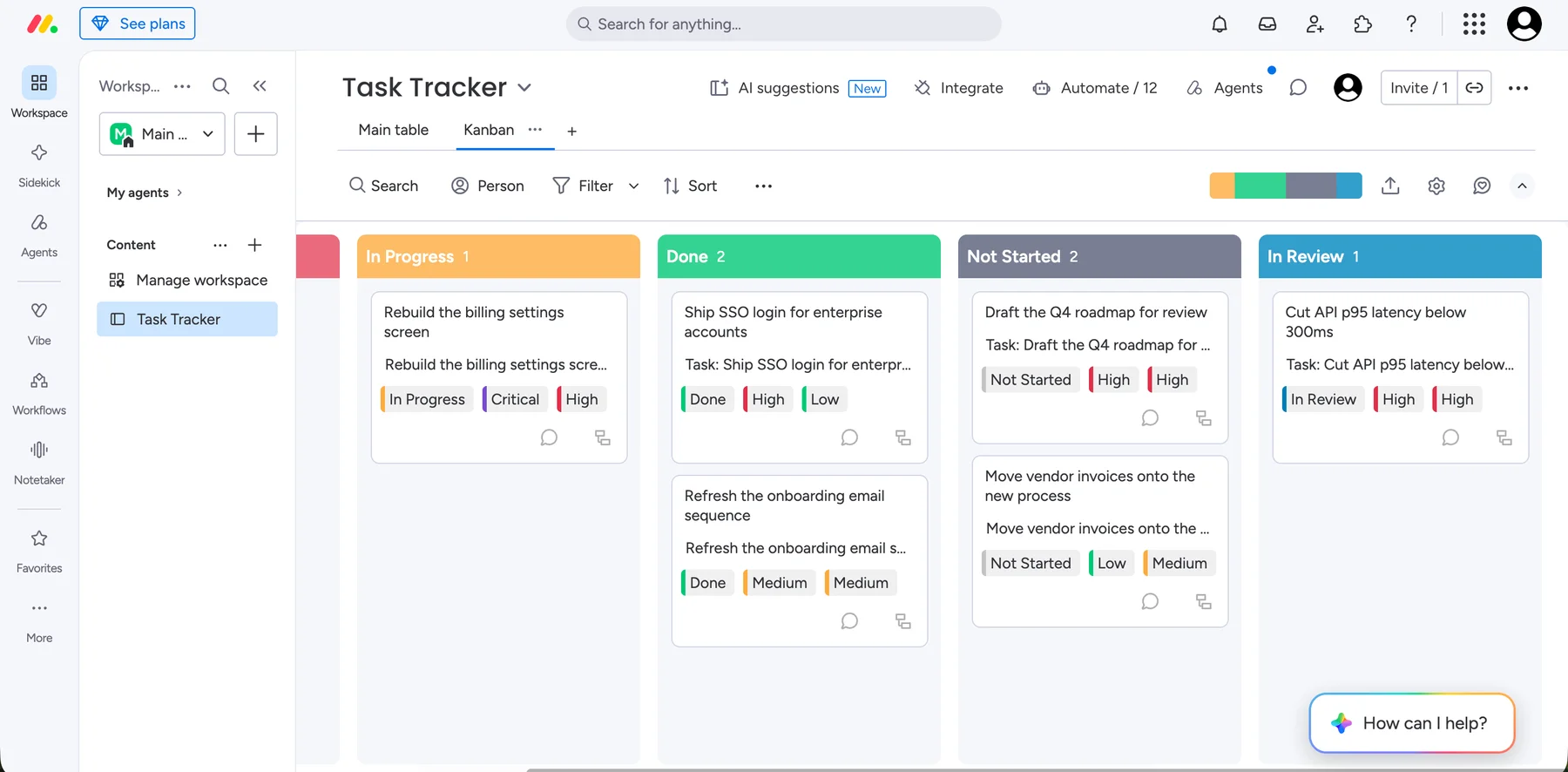This screenshot has height=772, width=1568.
Task: Open the nine-dot products switcher
Action: pyautogui.click(x=1474, y=24)
